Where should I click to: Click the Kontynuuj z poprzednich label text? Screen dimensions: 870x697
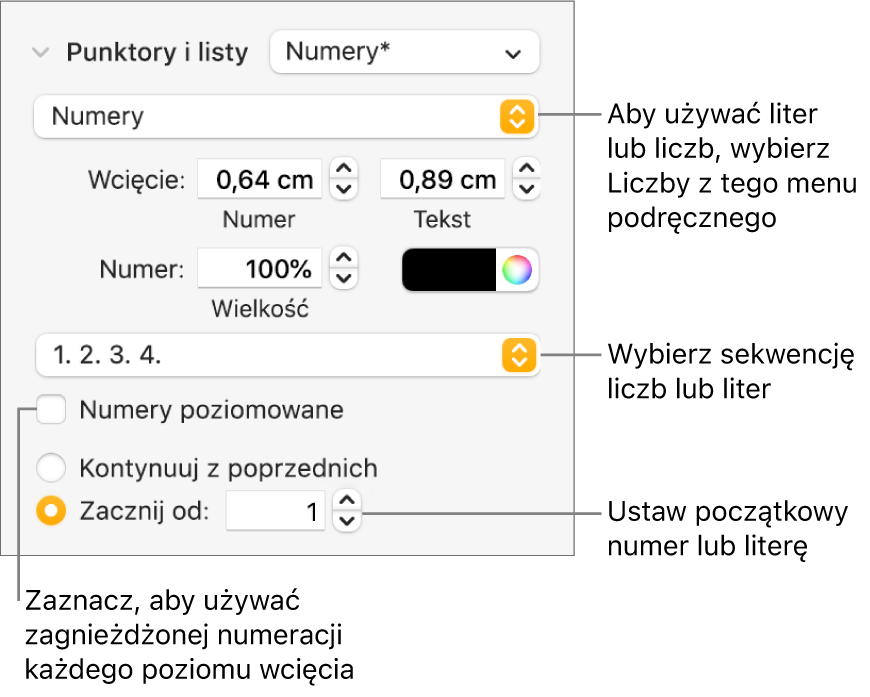229,468
